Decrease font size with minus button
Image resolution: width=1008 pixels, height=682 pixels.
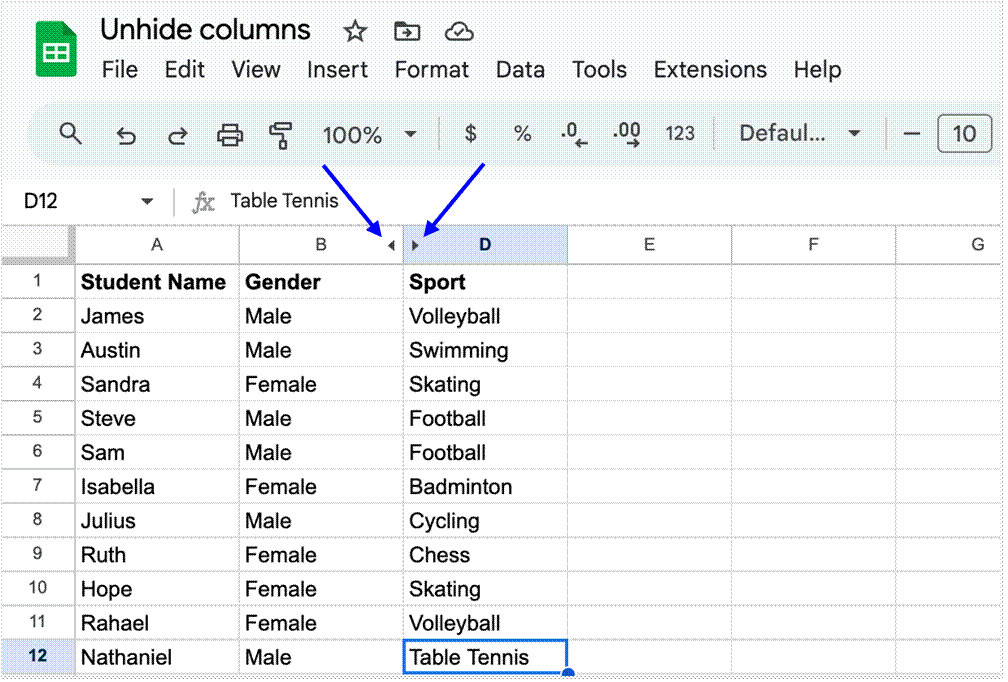coord(913,133)
